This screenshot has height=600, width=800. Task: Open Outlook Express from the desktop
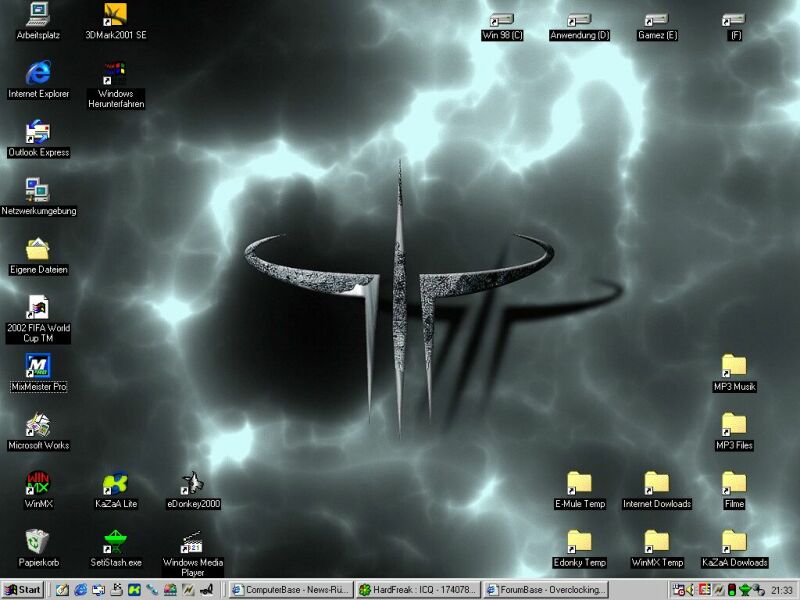pos(38,139)
